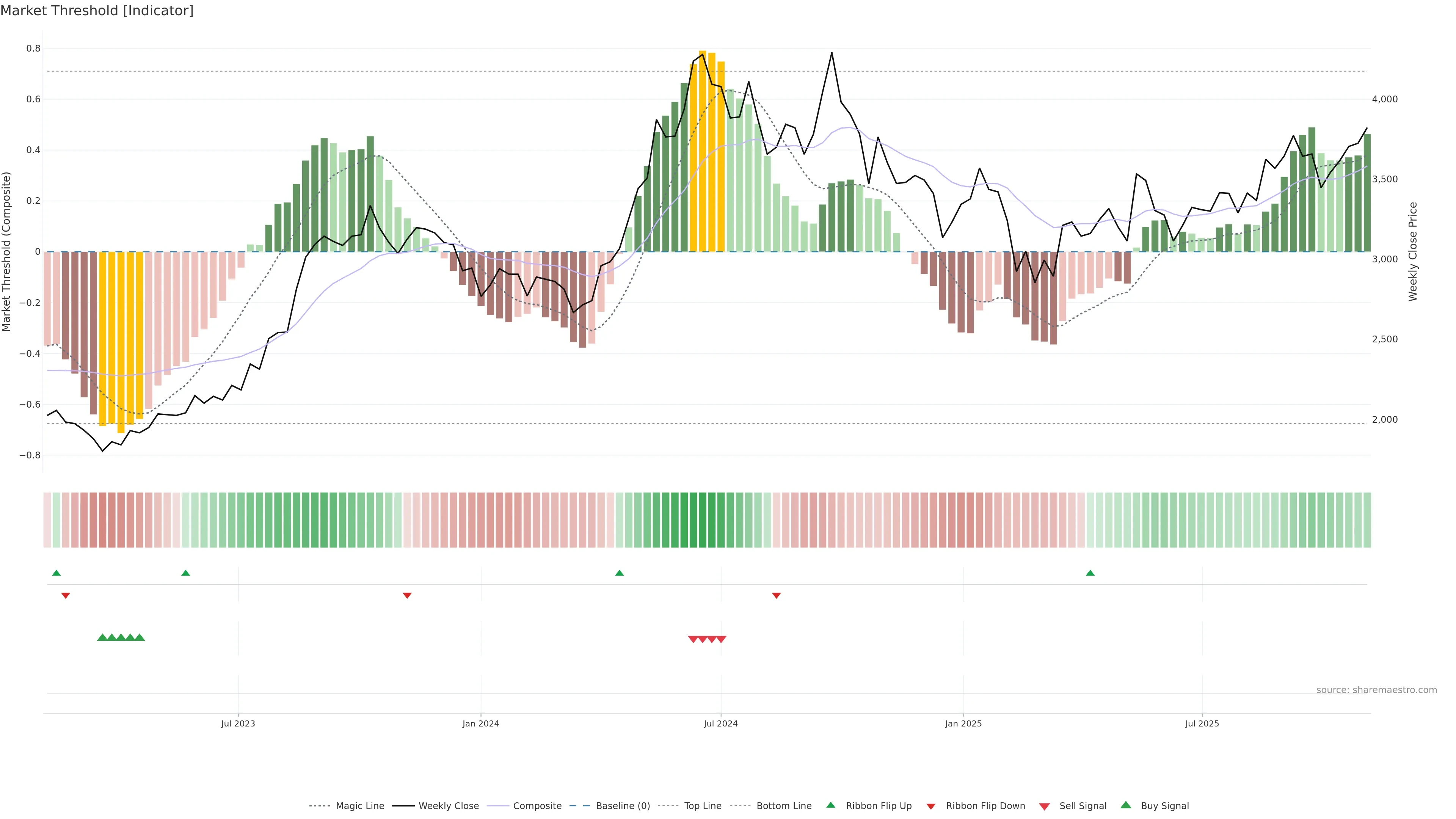Click the leftmost green Buy Signal triangle
Viewport: 1456px width, 819px height.
pos(102,637)
